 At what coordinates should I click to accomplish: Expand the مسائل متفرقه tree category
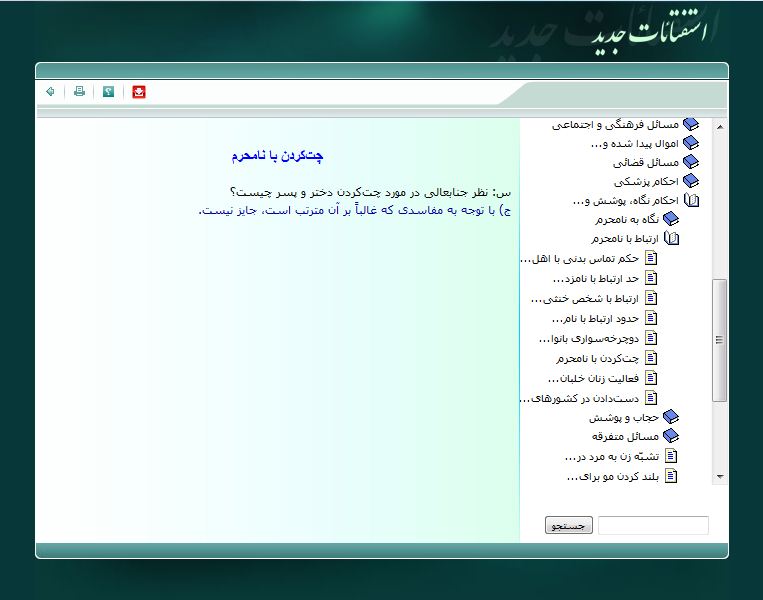671,436
